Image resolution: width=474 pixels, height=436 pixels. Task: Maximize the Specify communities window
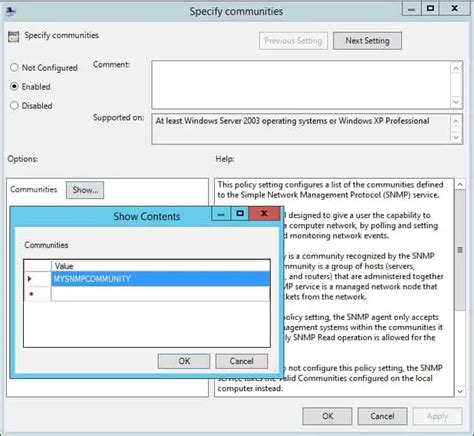click(x=430, y=8)
